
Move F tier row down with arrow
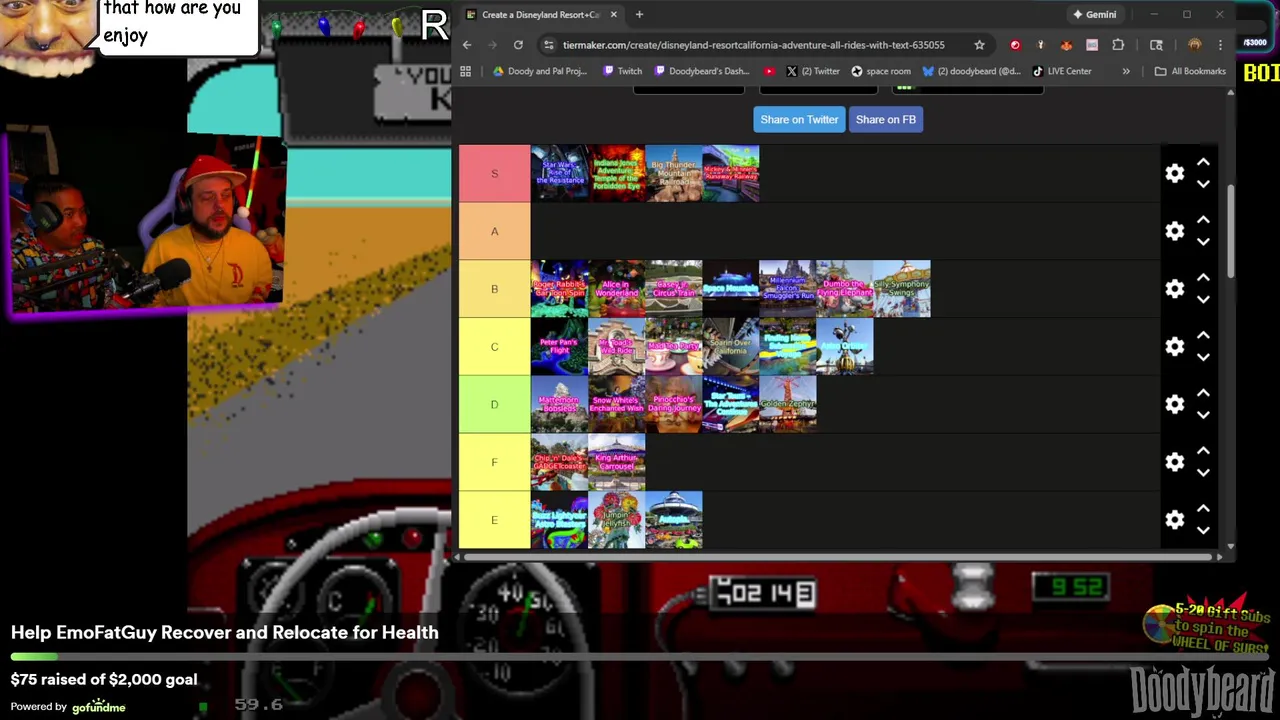(x=1204, y=474)
